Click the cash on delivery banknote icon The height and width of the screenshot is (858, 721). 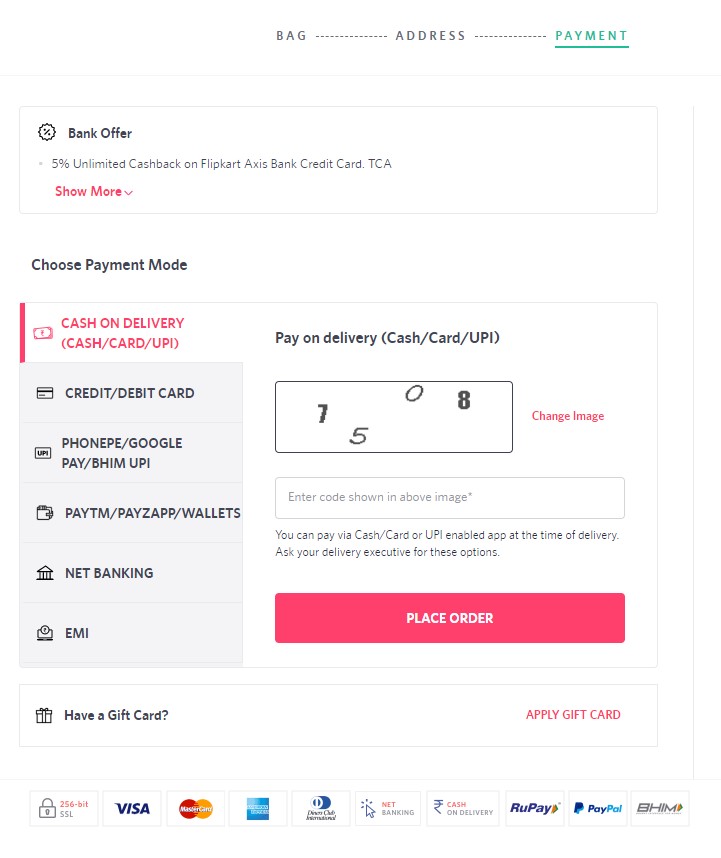pyautogui.click(x=43, y=333)
